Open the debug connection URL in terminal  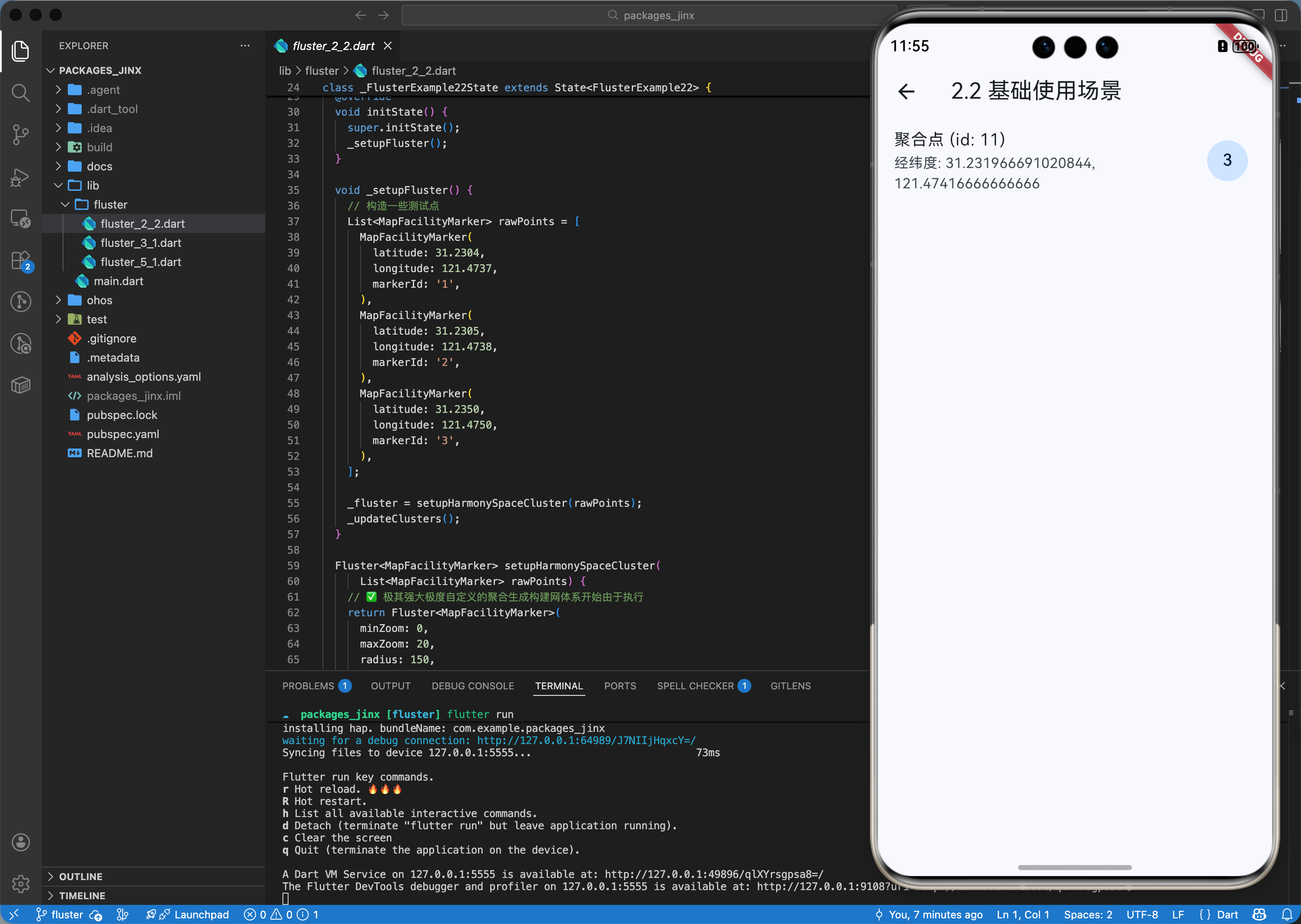click(x=586, y=740)
